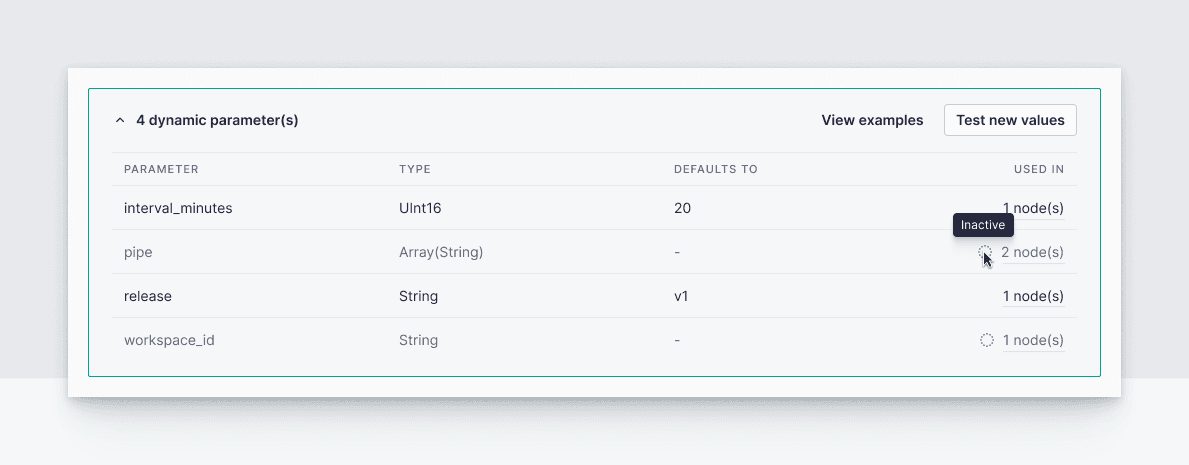Open the node link for interval_minutes
Screen dimensions: 1189x465
point(1033,209)
